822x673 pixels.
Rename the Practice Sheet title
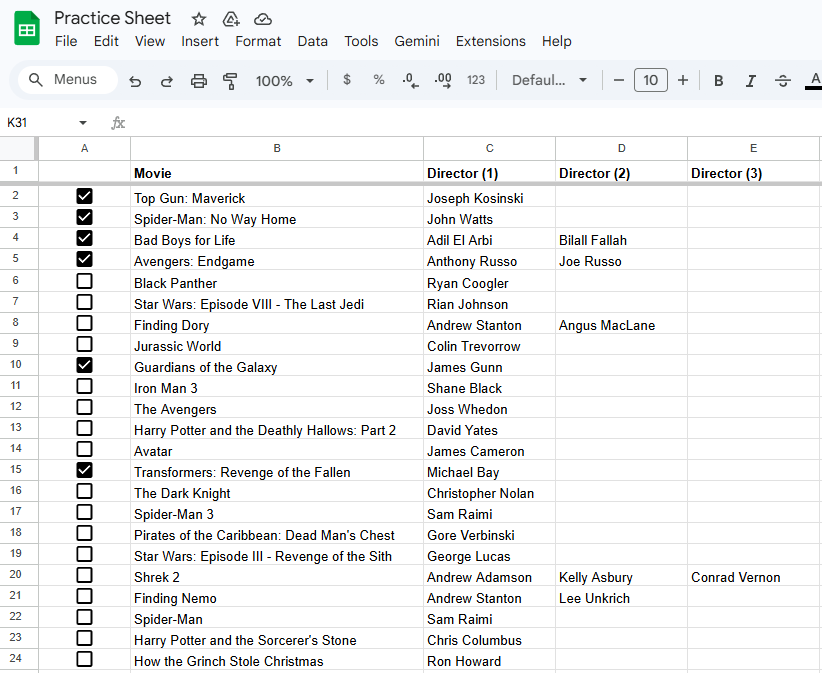click(112, 18)
